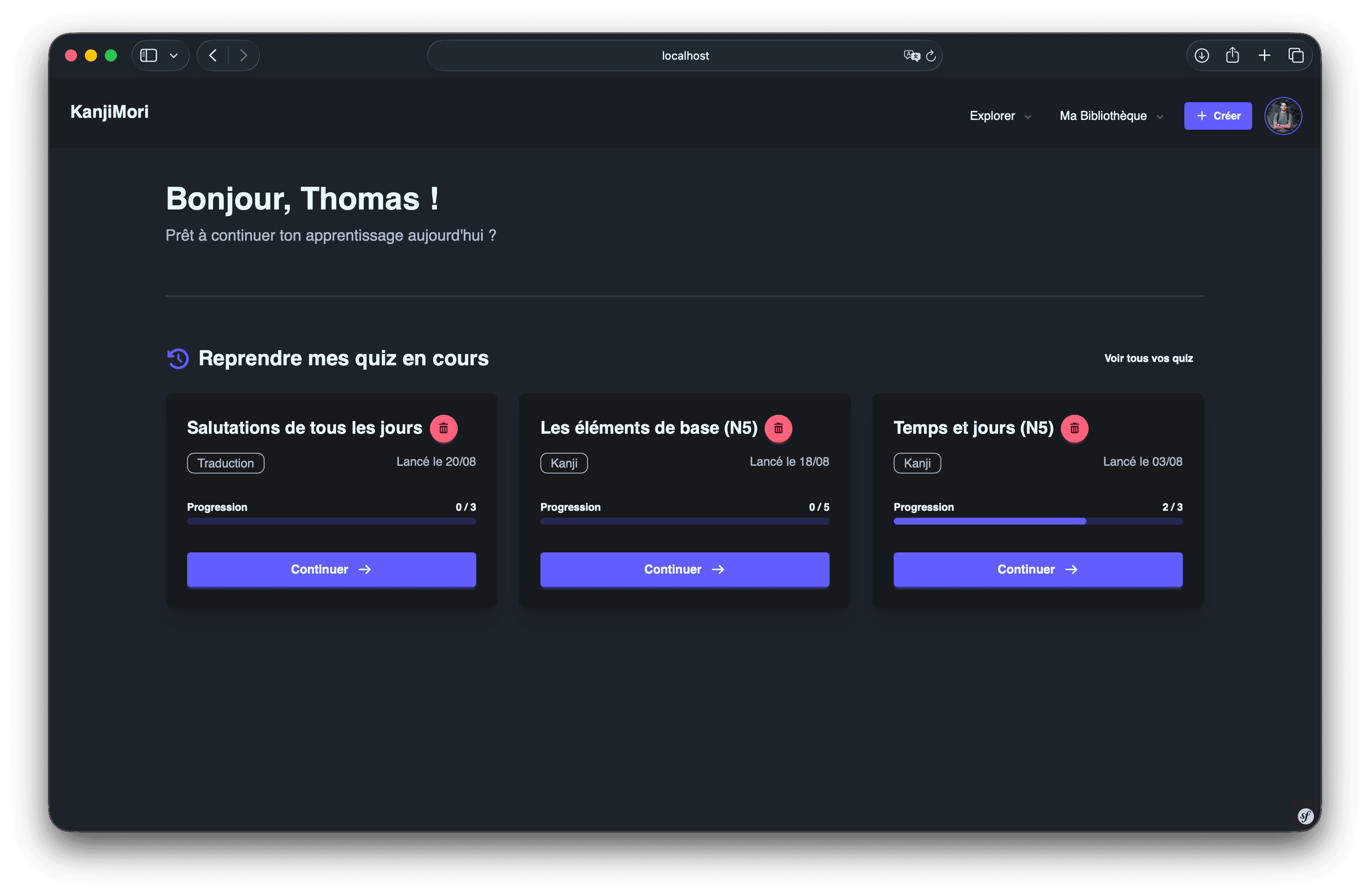
Task: Reload the page from the address bar
Action: pos(931,55)
